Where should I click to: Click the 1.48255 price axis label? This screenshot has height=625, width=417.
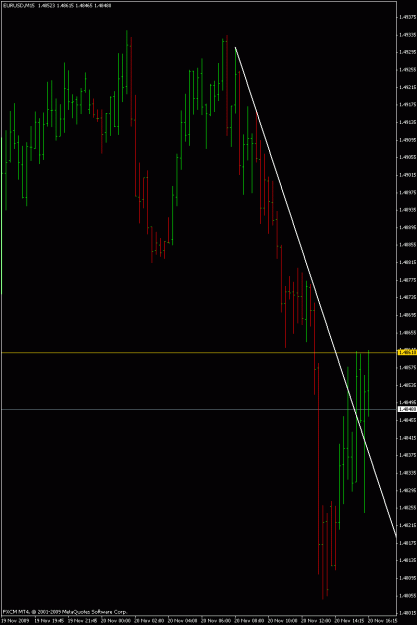[x=407, y=508]
